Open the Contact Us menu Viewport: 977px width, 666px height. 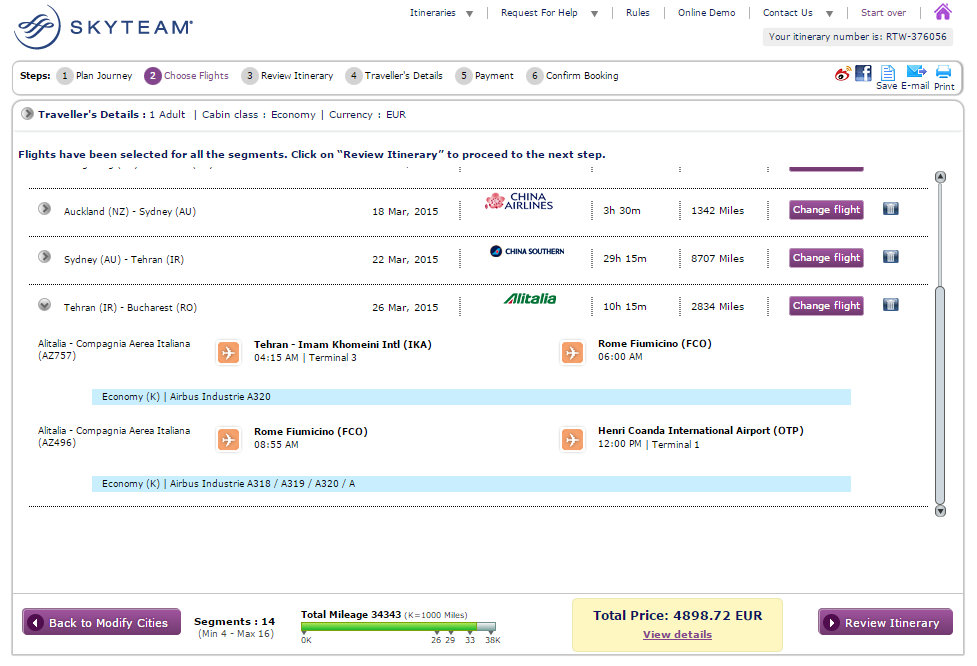788,12
